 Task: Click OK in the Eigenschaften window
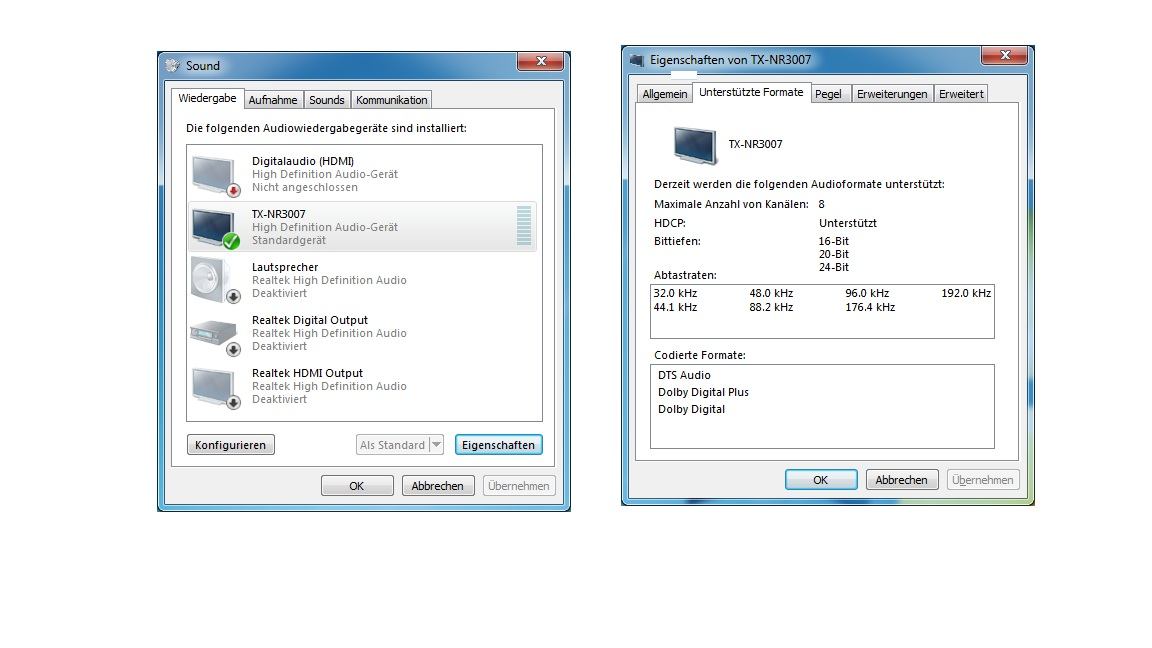pyautogui.click(x=821, y=480)
